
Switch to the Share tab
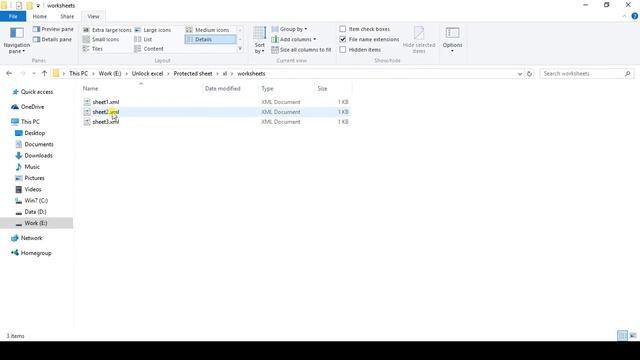(67, 16)
